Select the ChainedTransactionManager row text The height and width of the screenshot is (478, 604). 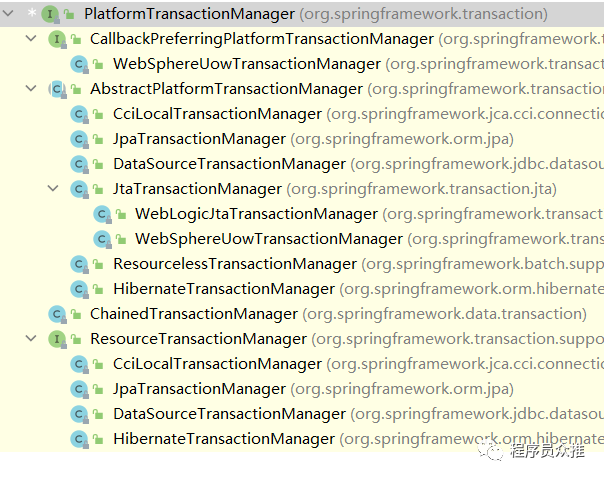tap(194, 314)
